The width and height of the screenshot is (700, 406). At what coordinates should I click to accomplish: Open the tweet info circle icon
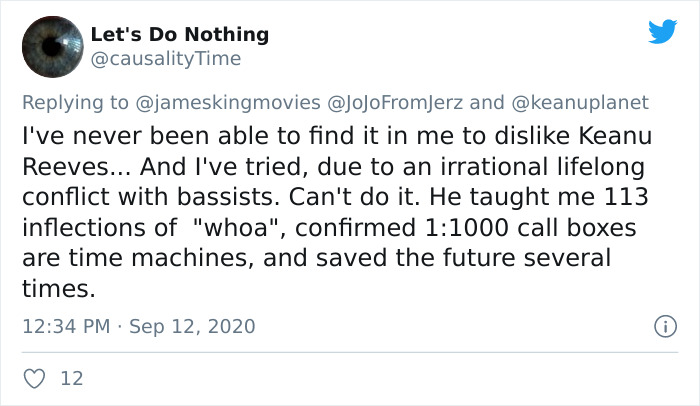[660, 326]
